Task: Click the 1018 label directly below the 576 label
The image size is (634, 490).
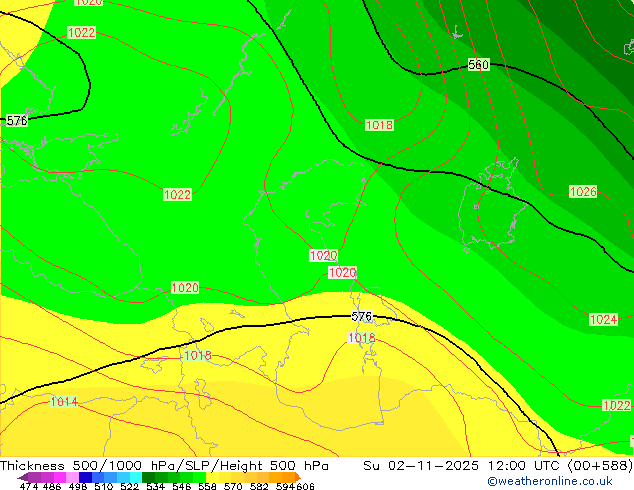Action: (361, 338)
